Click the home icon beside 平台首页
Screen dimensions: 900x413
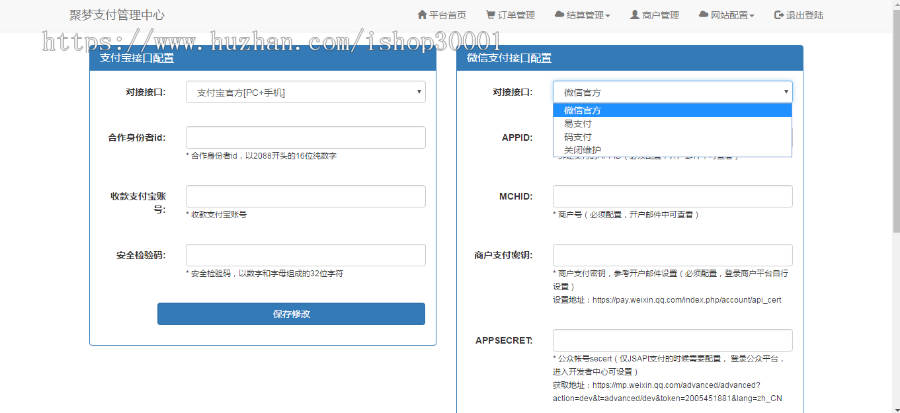coord(422,15)
